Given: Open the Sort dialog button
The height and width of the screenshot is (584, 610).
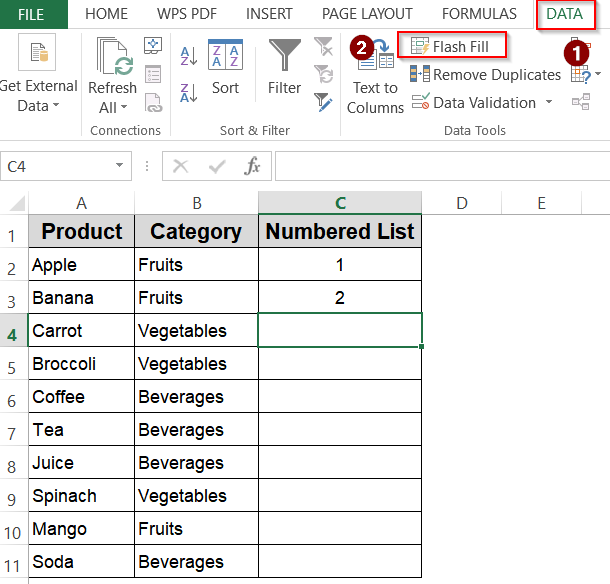Looking at the screenshot, I should click(225, 68).
